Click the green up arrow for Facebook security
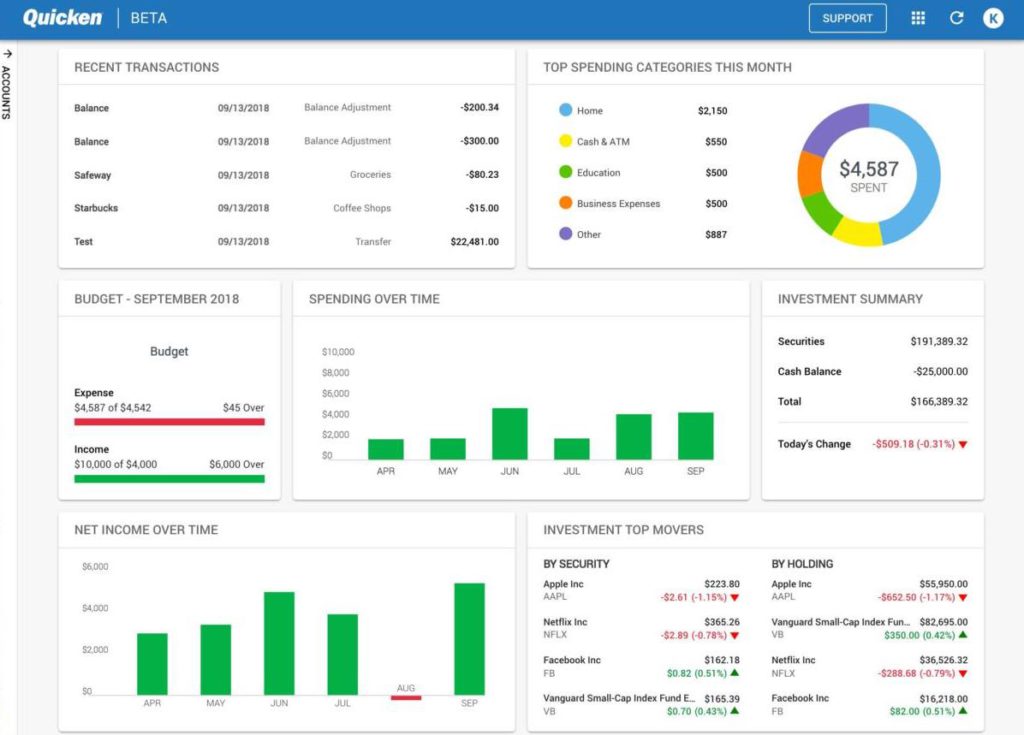The width and height of the screenshot is (1024, 735). pyautogui.click(x=734, y=673)
